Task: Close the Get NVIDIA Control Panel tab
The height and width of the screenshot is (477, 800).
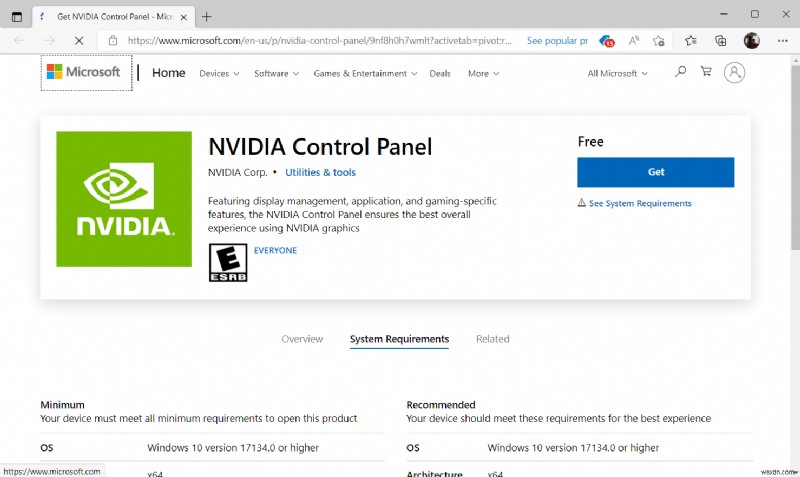Action: [184, 17]
